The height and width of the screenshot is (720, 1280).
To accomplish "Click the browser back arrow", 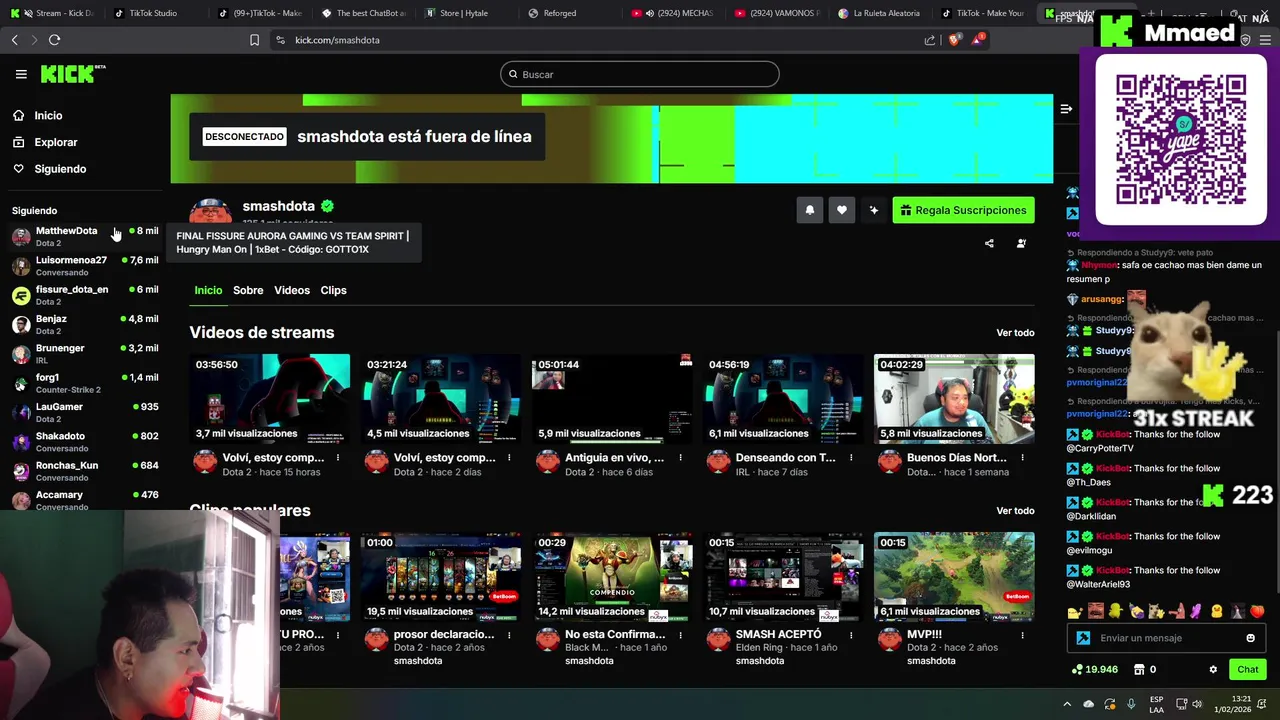I will pos(14,40).
